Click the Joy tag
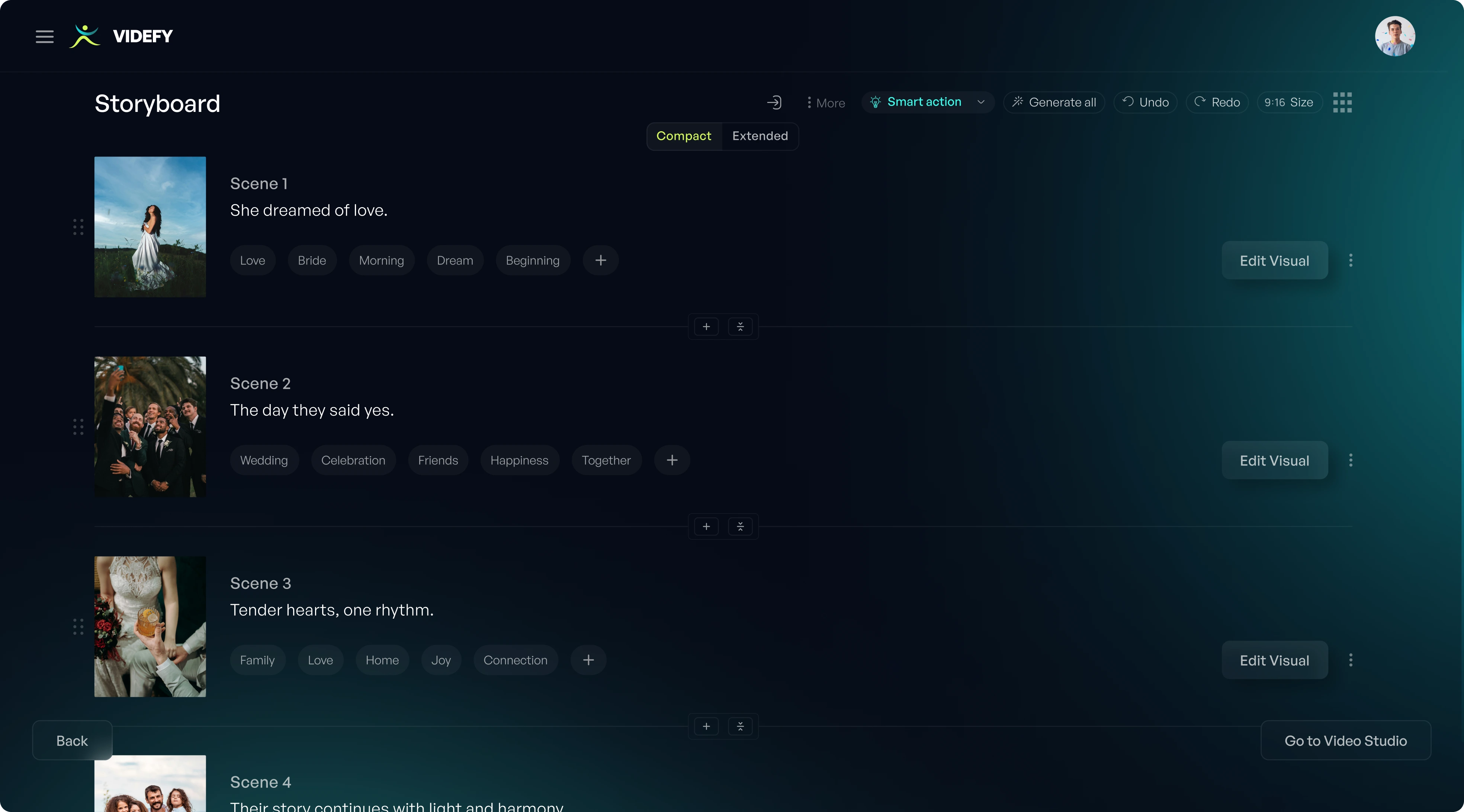Viewport: 1464px width, 812px height. [441, 660]
